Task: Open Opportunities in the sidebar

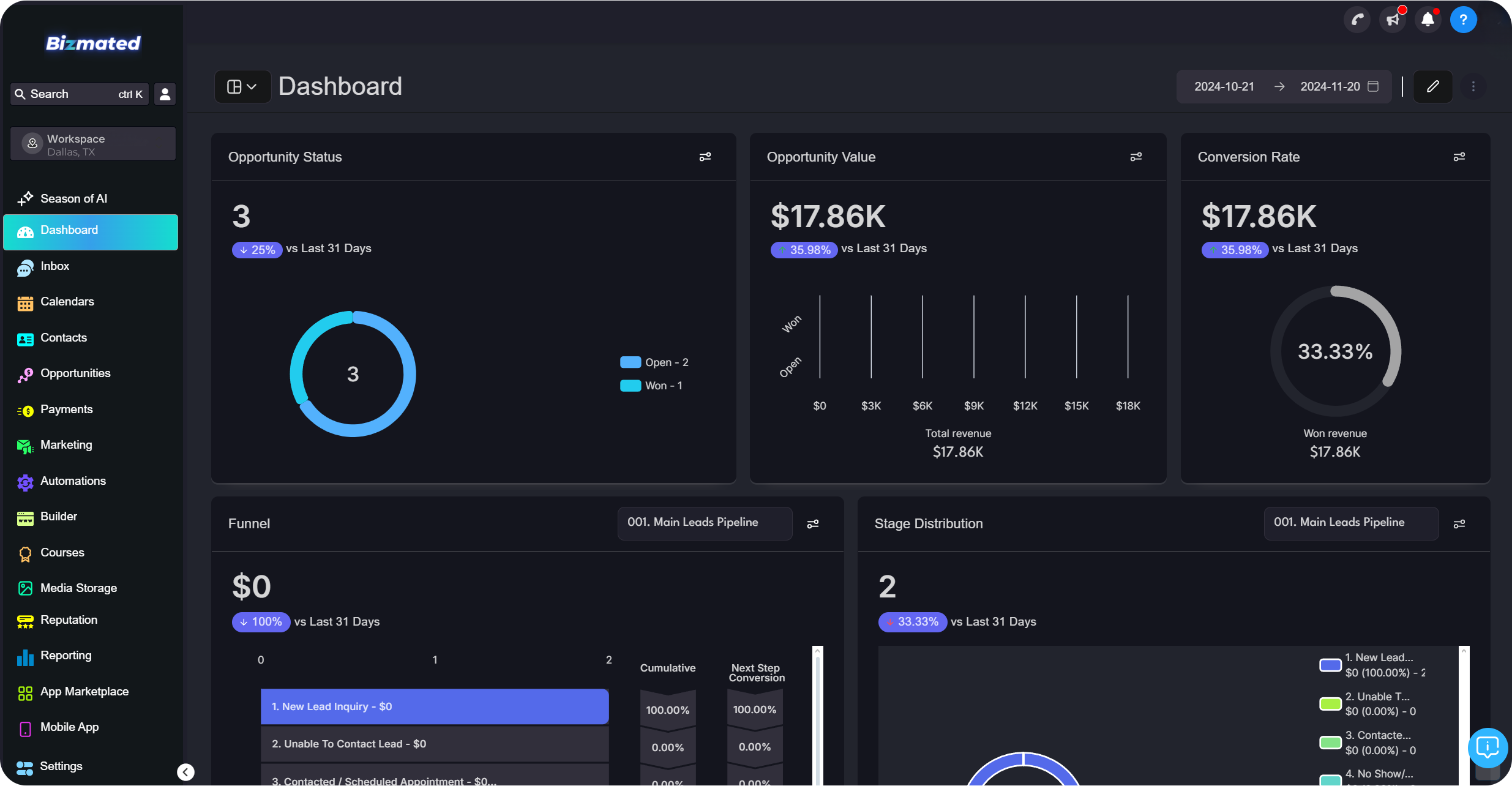Action: tap(75, 373)
